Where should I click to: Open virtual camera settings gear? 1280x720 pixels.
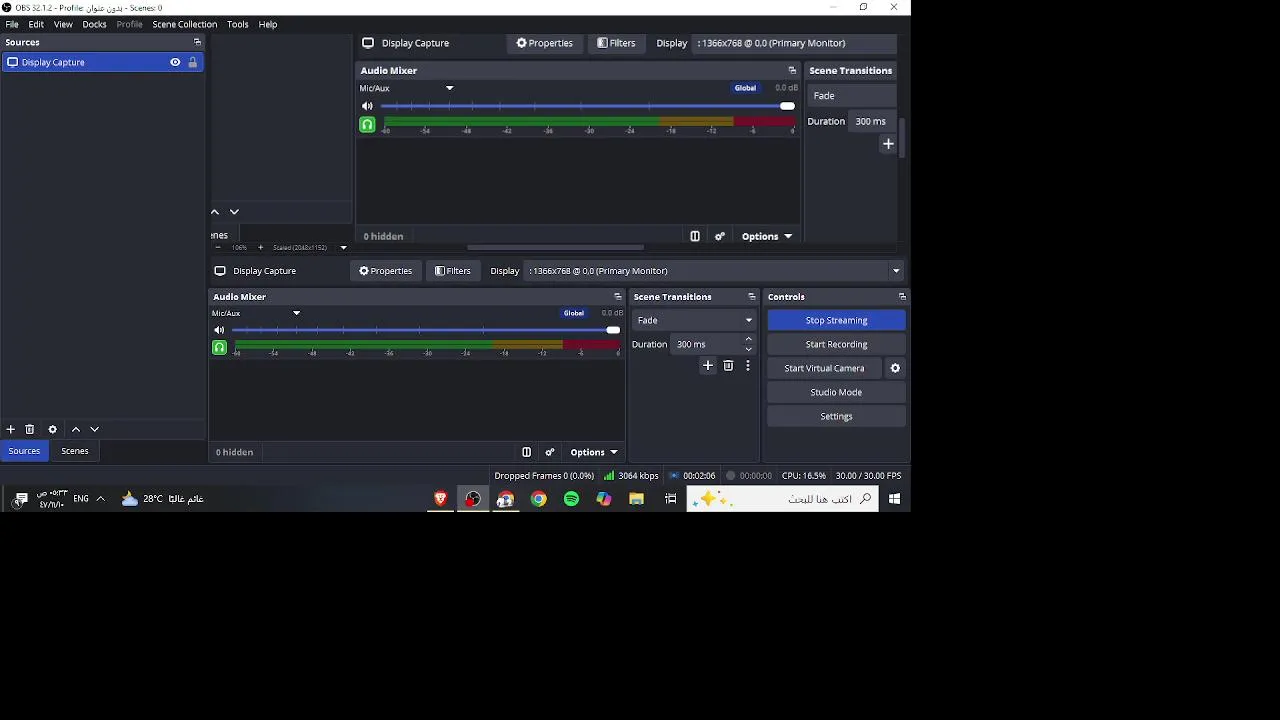pos(895,368)
